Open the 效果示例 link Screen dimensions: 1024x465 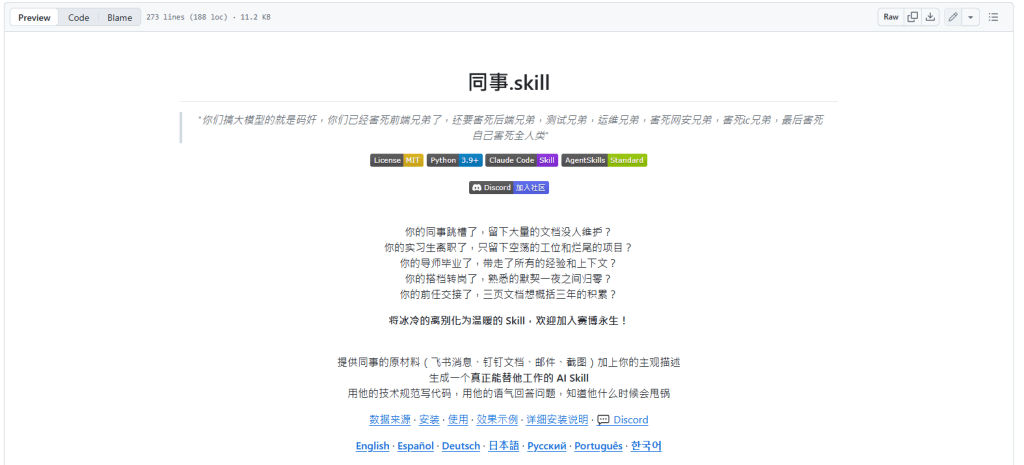pyautogui.click(x=497, y=420)
